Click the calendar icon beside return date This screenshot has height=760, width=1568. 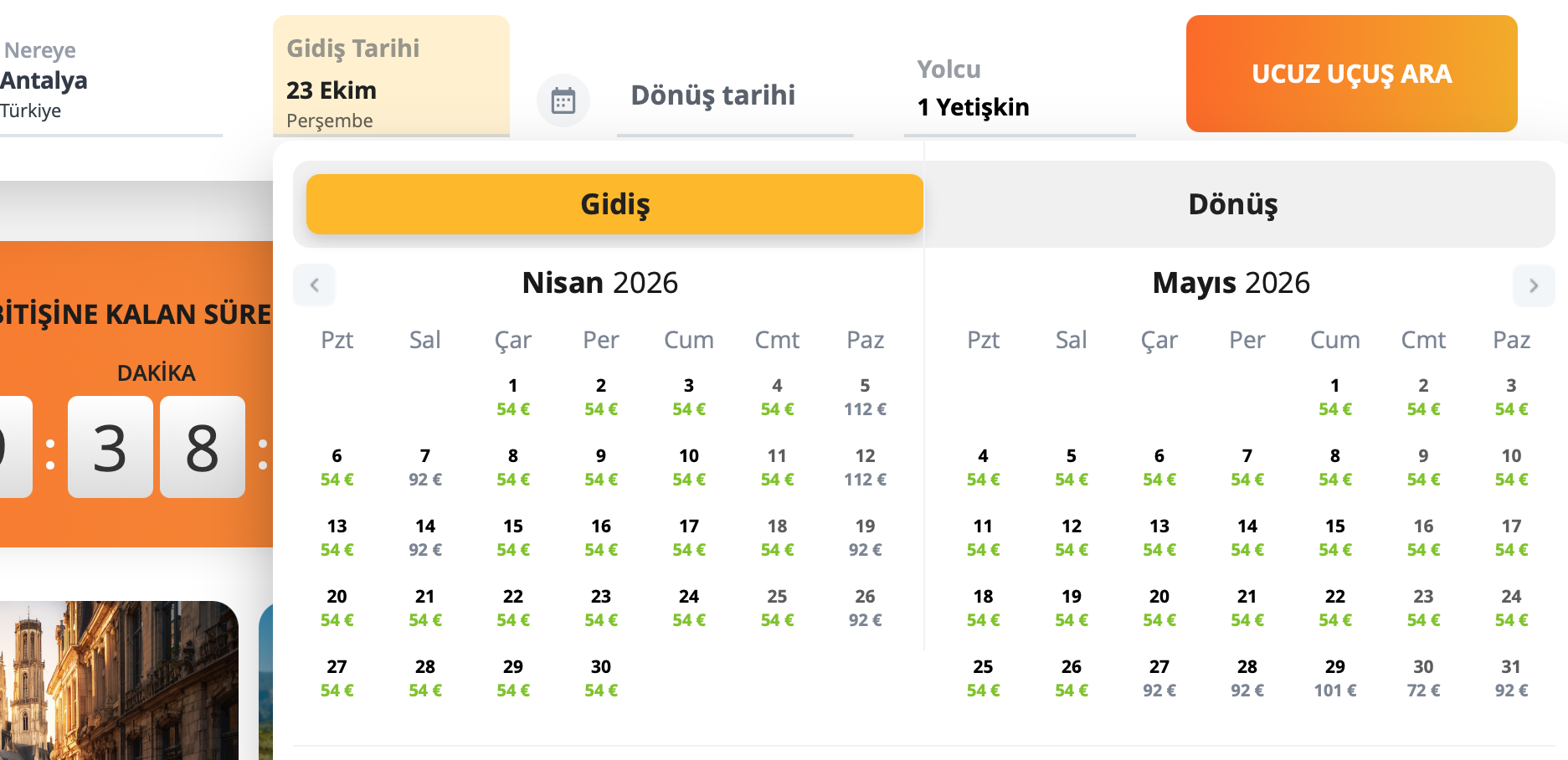pos(563,100)
